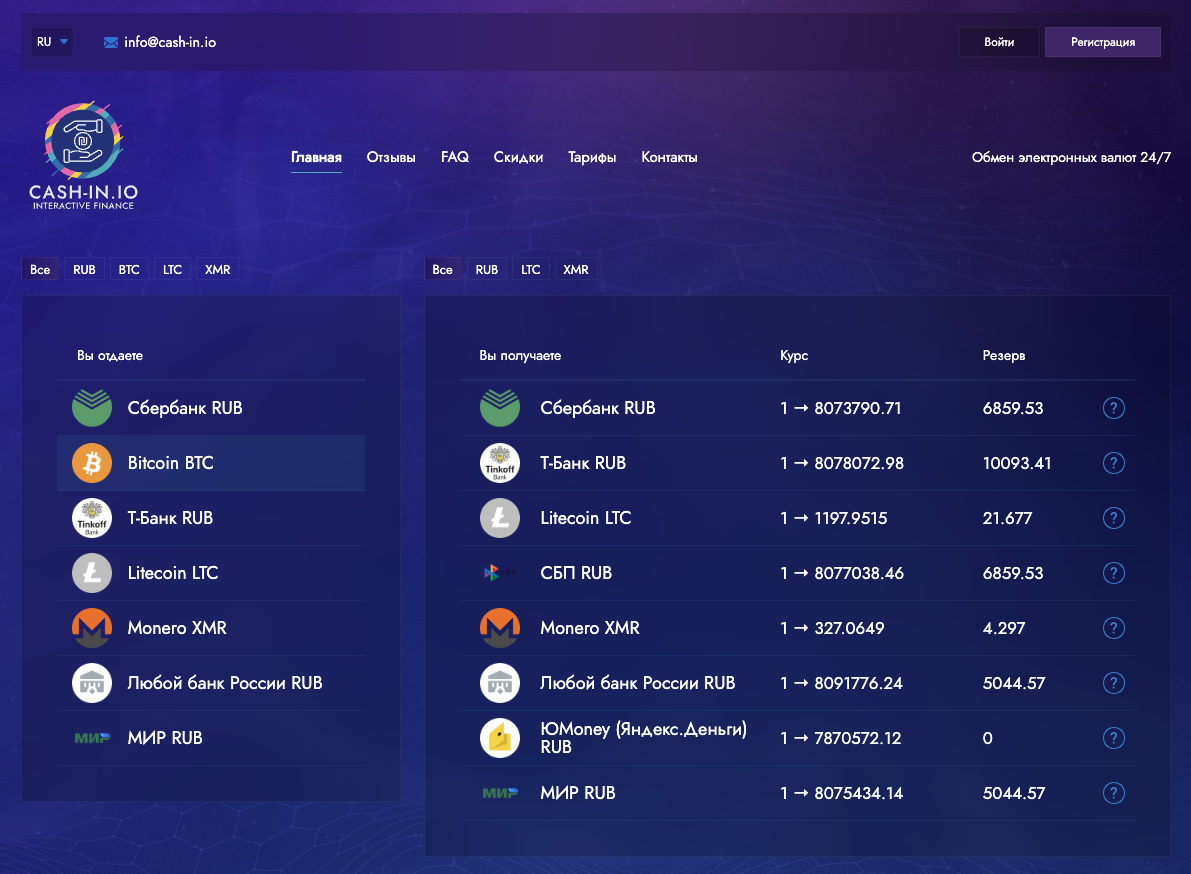Select Любой банк России RUB to give
This screenshot has height=874, width=1191.
(x=225, y=683)
